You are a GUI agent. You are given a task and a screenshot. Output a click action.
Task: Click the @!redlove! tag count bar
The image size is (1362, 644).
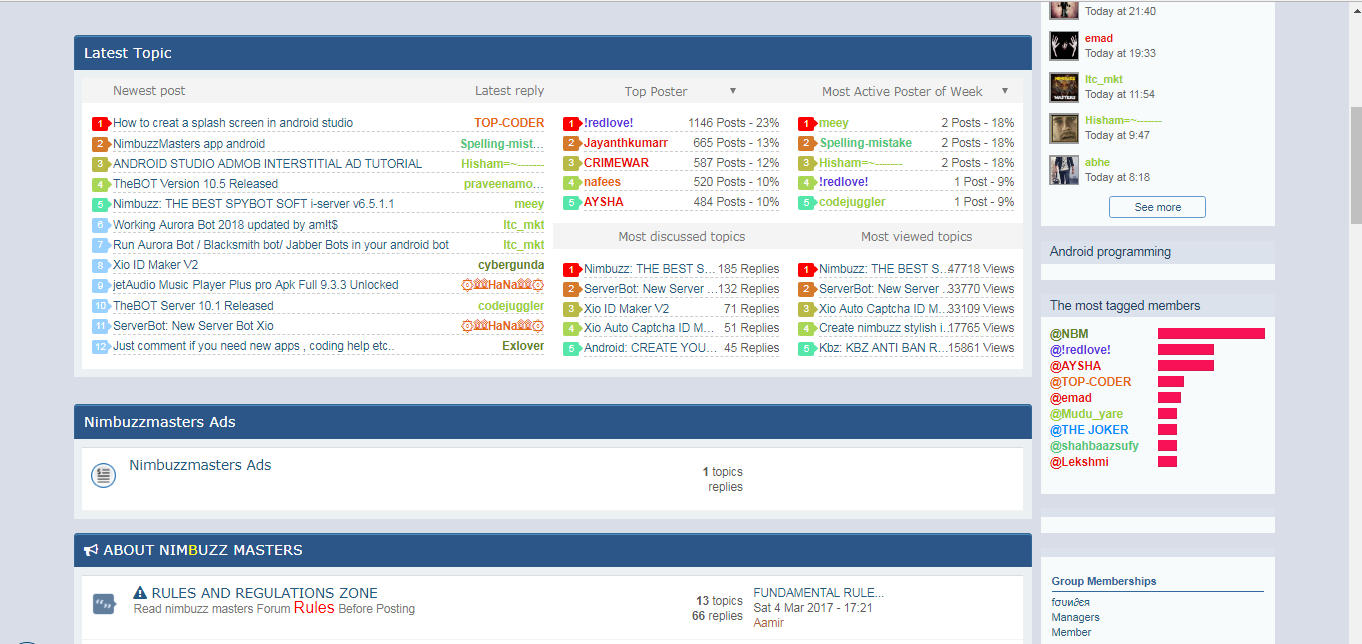click(1186, 350)
